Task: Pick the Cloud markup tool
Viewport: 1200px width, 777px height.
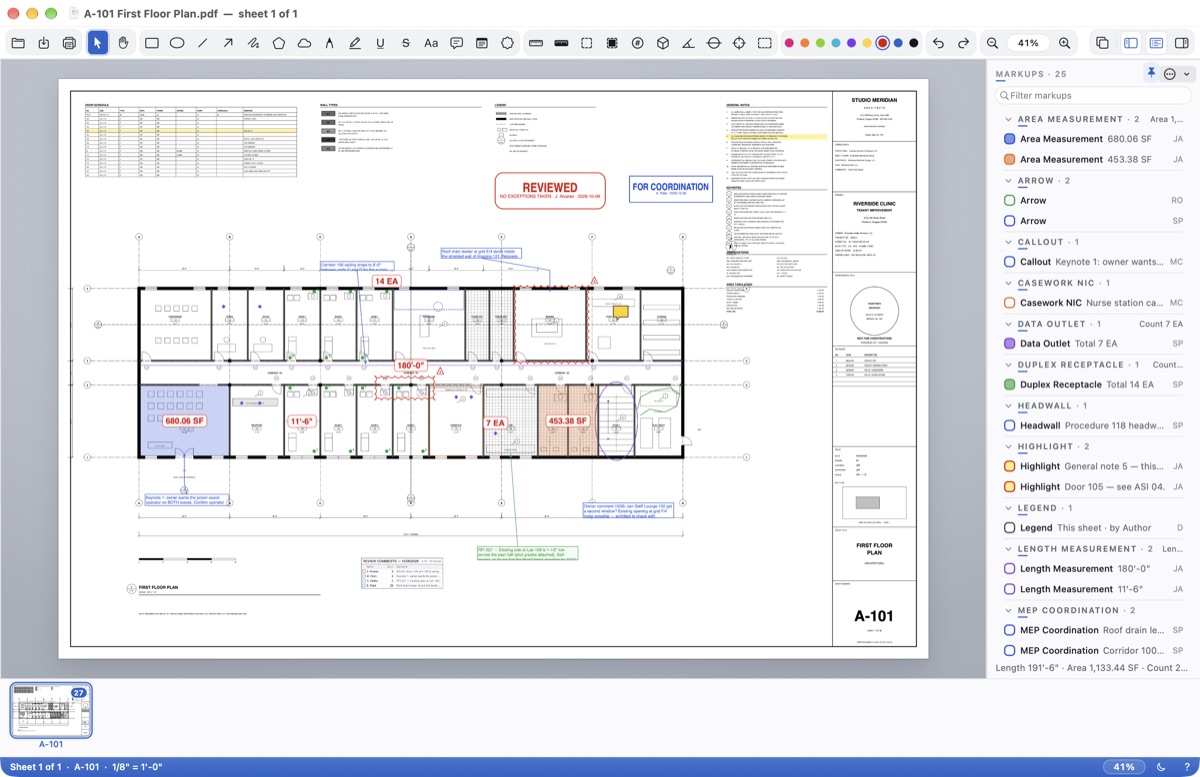Action: click(x=304, y=43)
